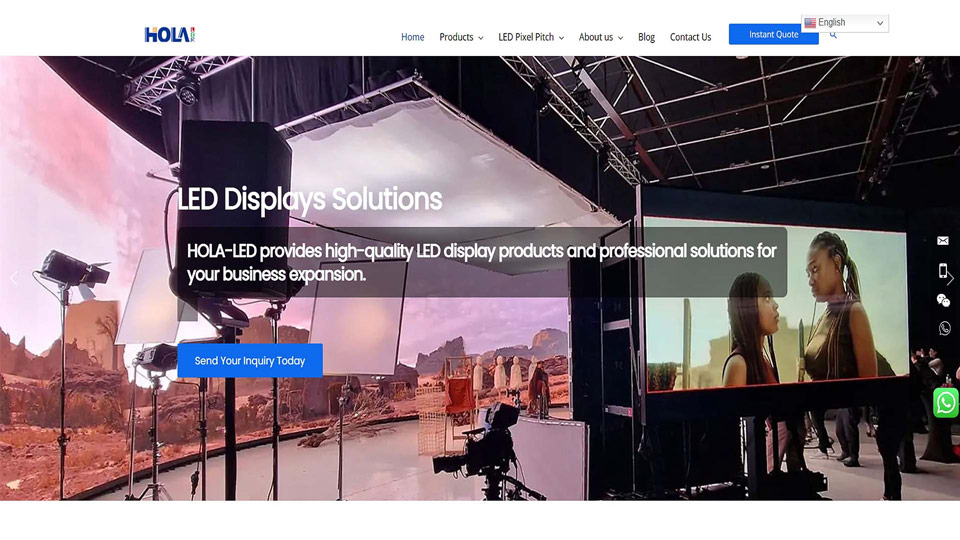The height and width of the screenshot is (540, 960).
Task: Open the English language selector
Action: [x=845, y=23]
